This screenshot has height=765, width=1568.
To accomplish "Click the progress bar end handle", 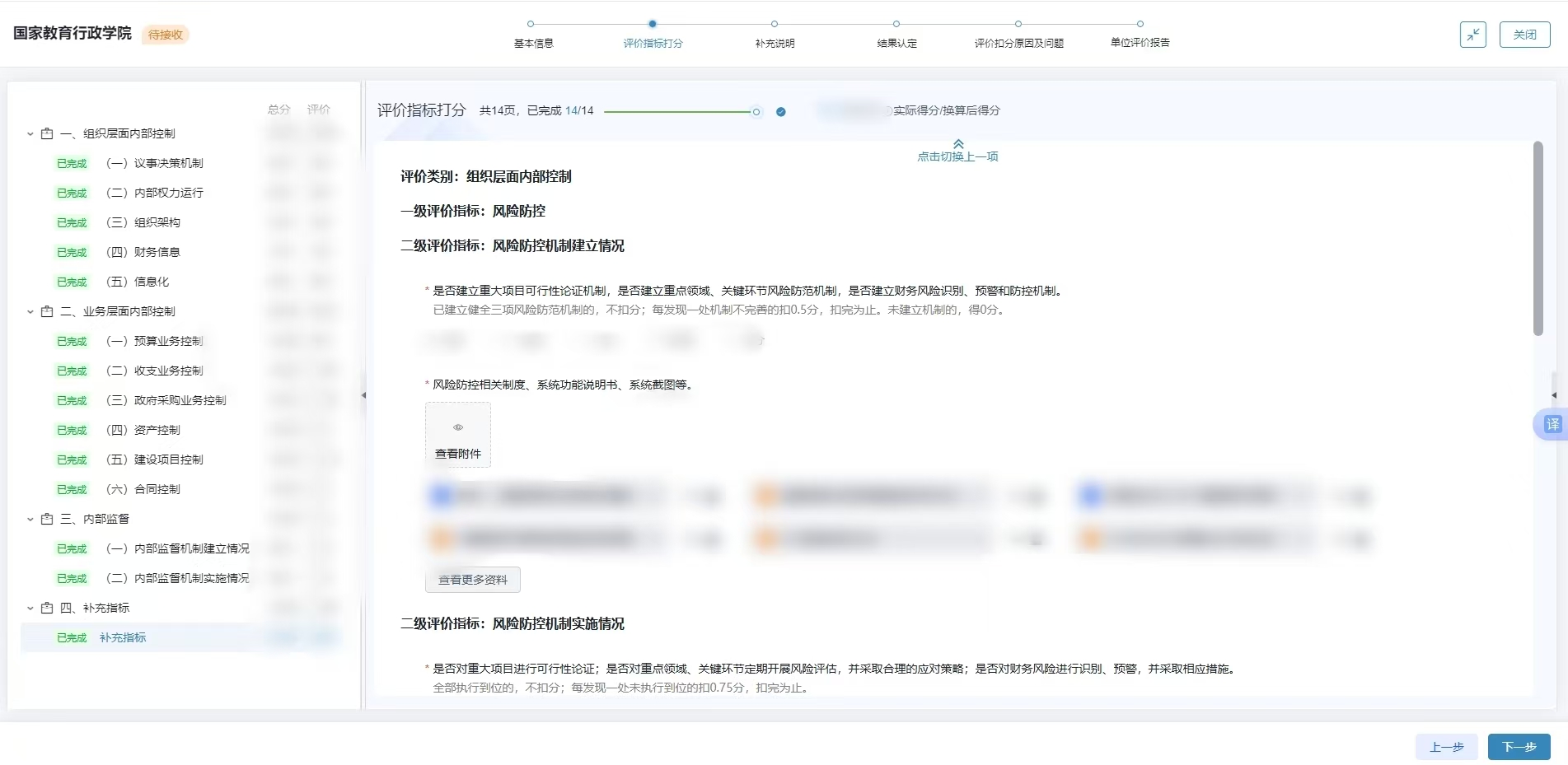I will tap(756, 112).
